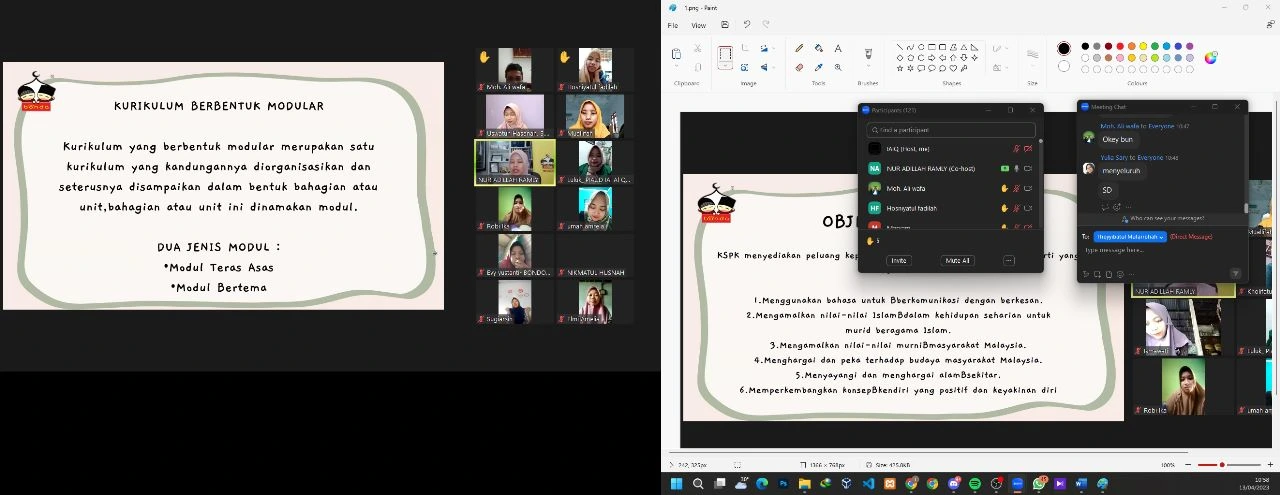
Task: Toggle microphone for NUR ADILLAH RAMLY participant
Action: (1017, 168)
